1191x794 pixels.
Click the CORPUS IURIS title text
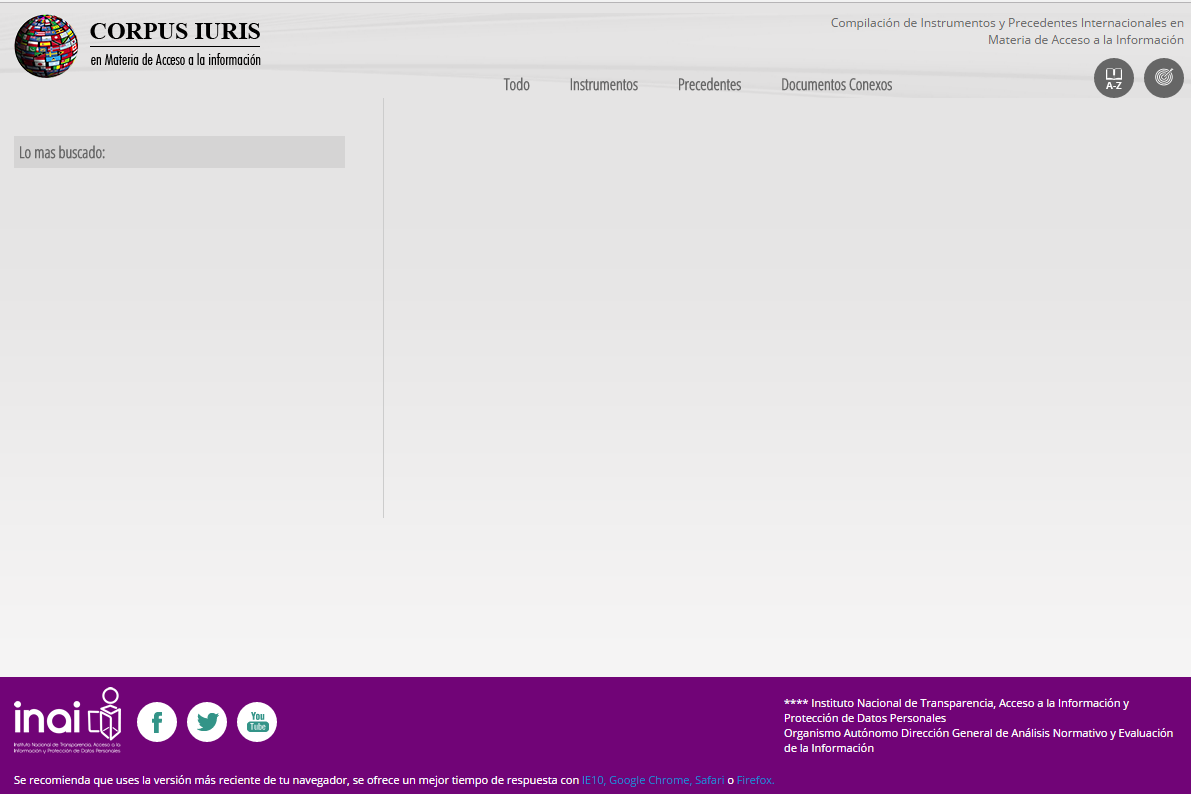pyautogui.click(x=175, y=32)
